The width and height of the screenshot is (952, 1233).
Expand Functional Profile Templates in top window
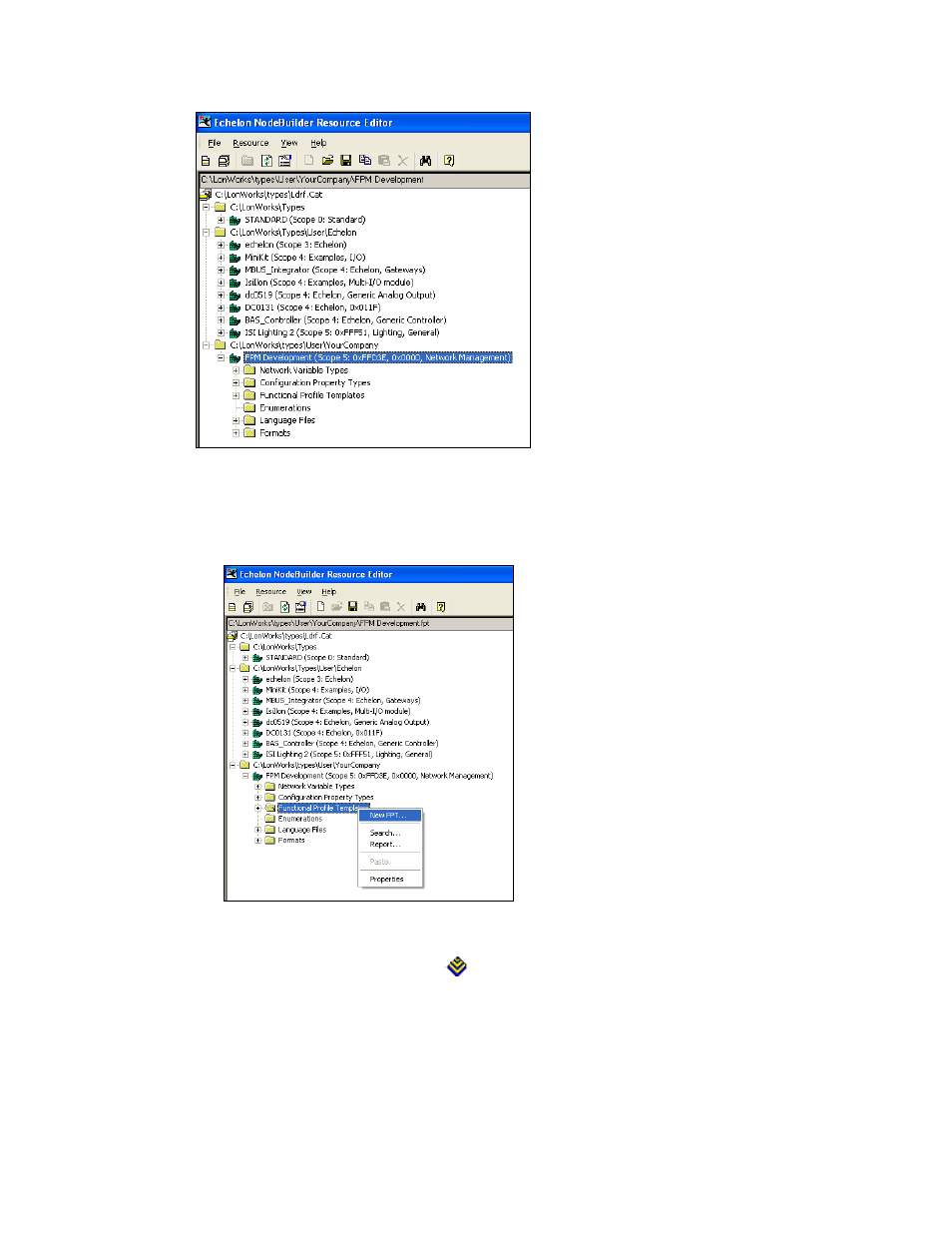237,395
